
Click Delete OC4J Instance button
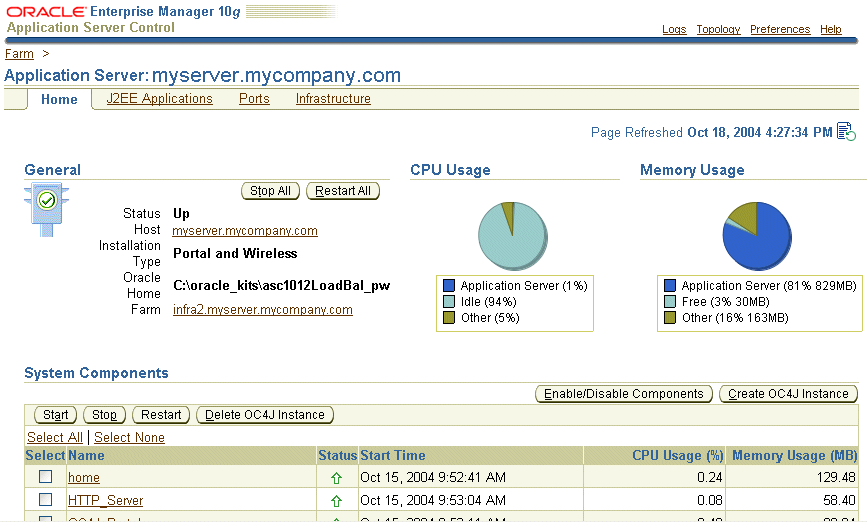[x=265, y=415]
